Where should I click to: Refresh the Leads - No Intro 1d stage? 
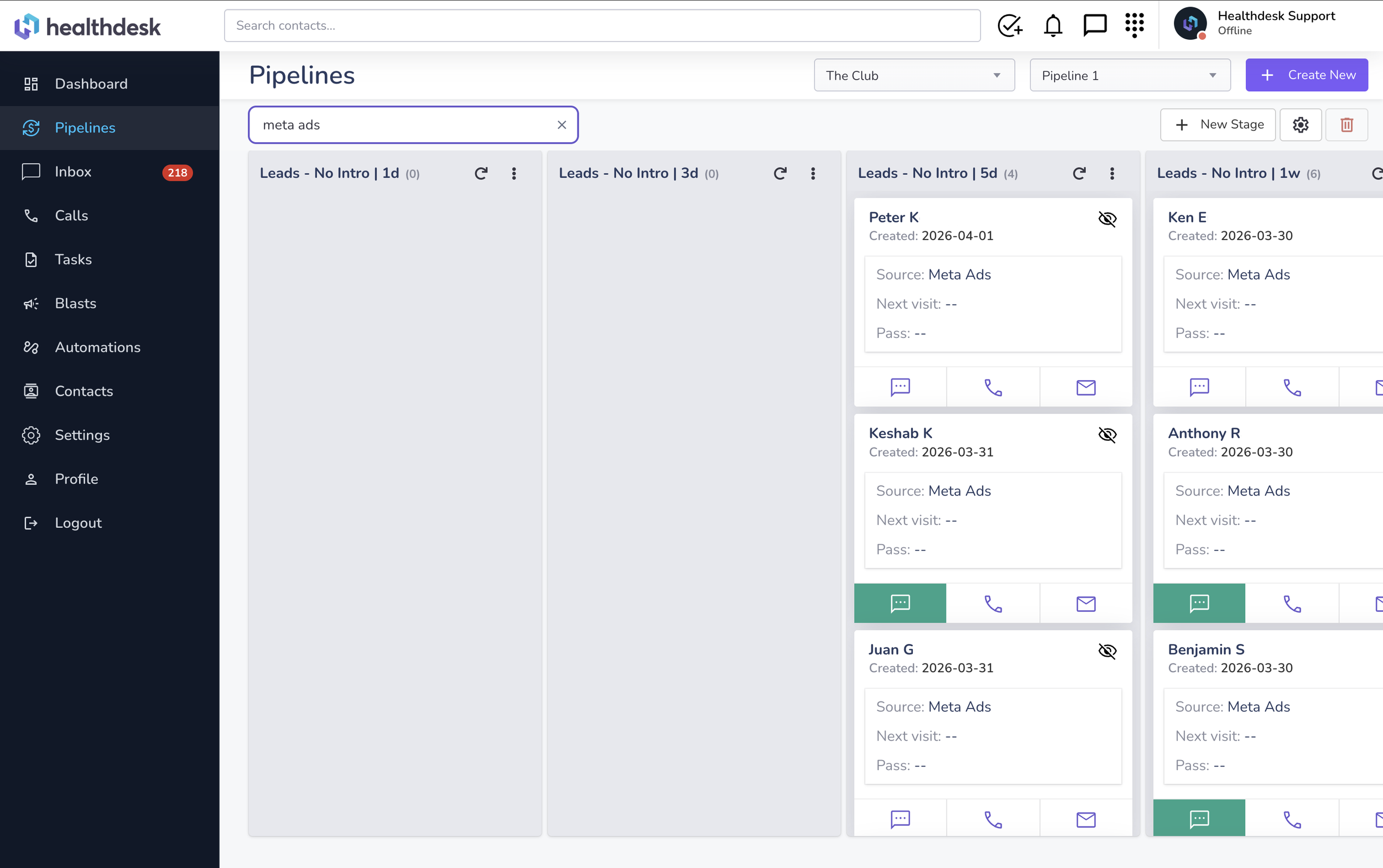click(481, 173)
